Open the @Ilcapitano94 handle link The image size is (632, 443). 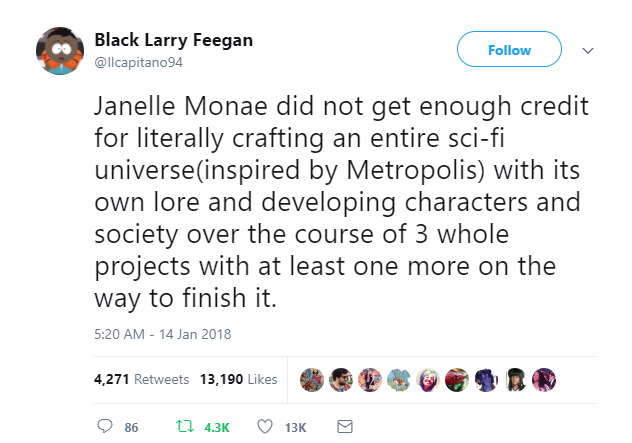[138, 62]
